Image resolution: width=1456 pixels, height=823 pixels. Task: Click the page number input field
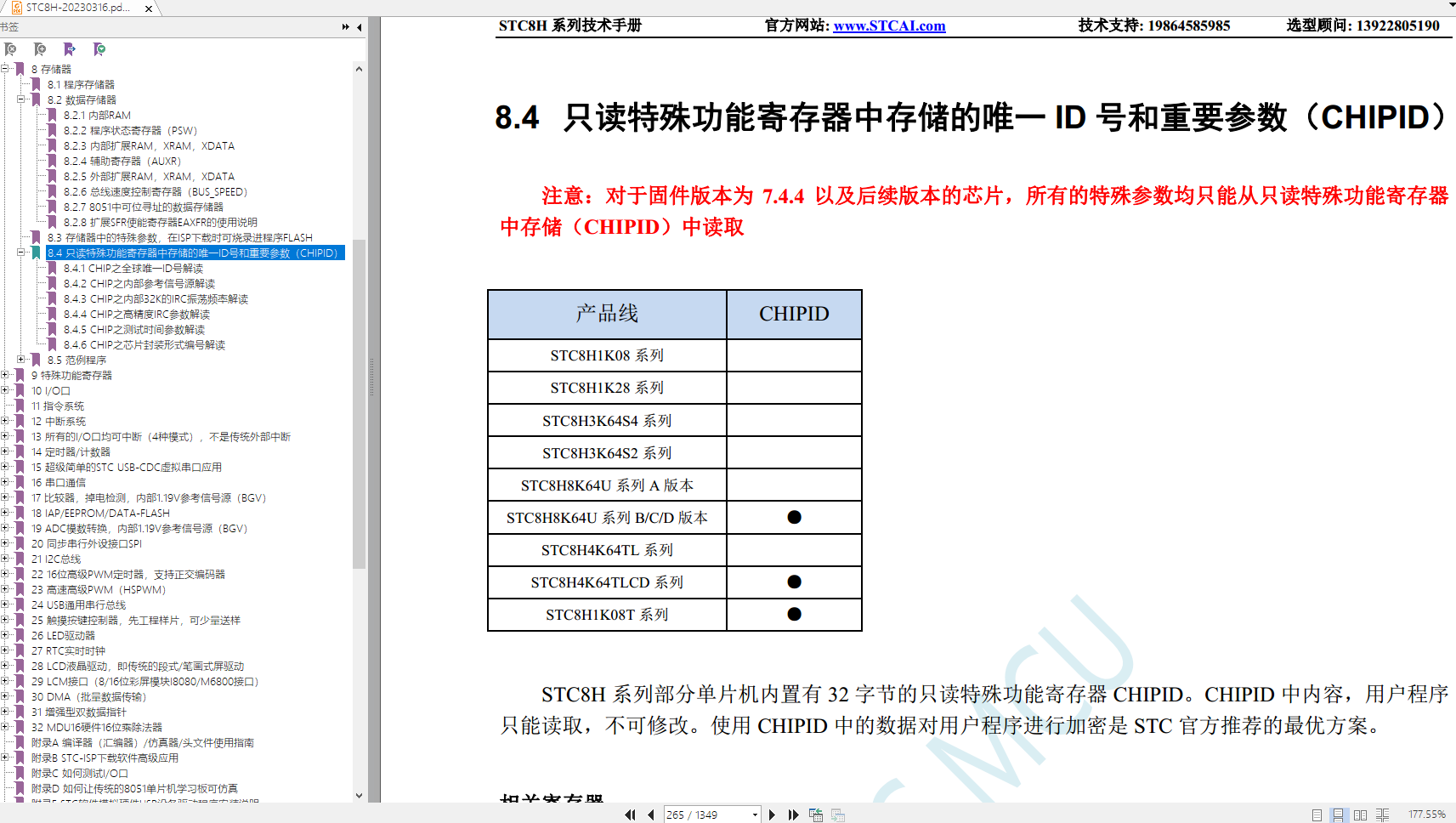point(706,814)
